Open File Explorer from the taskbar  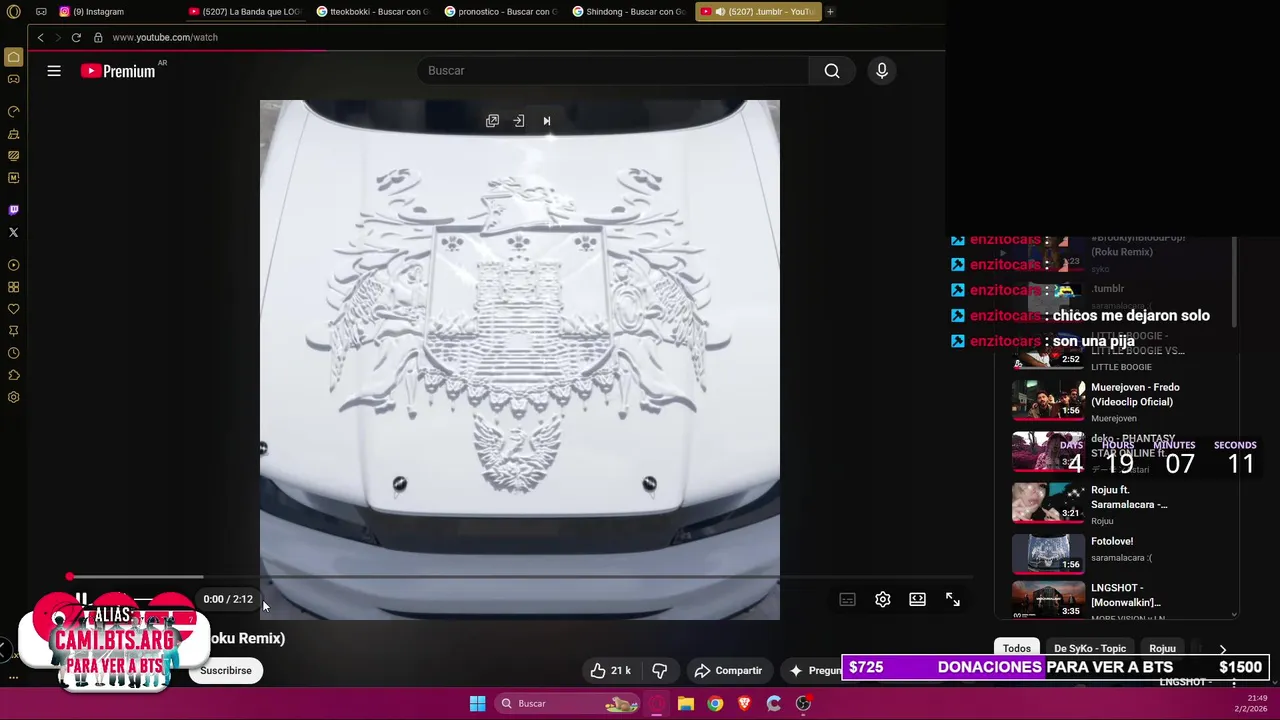(686, 704)
